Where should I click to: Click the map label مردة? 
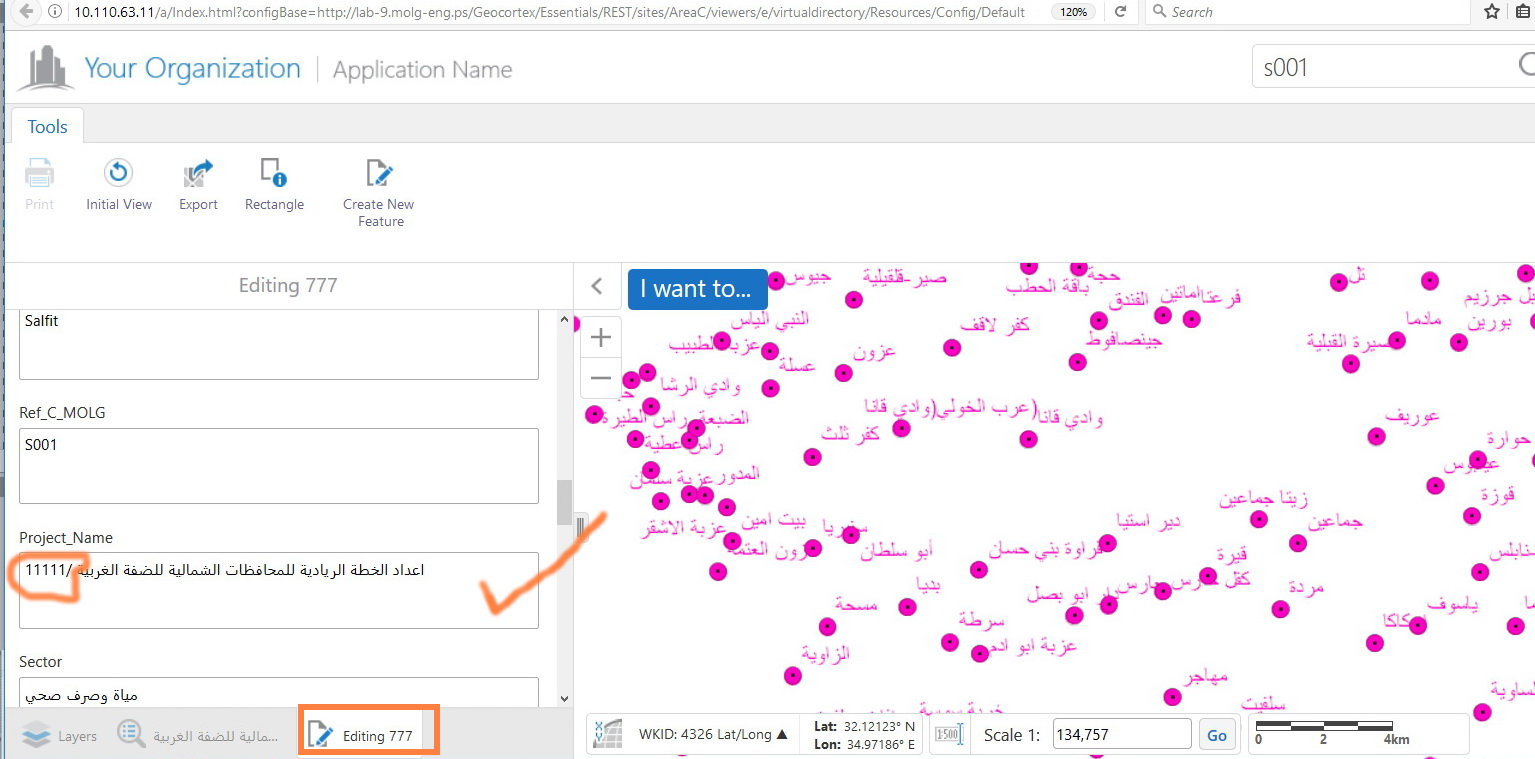coord(1307,587)
